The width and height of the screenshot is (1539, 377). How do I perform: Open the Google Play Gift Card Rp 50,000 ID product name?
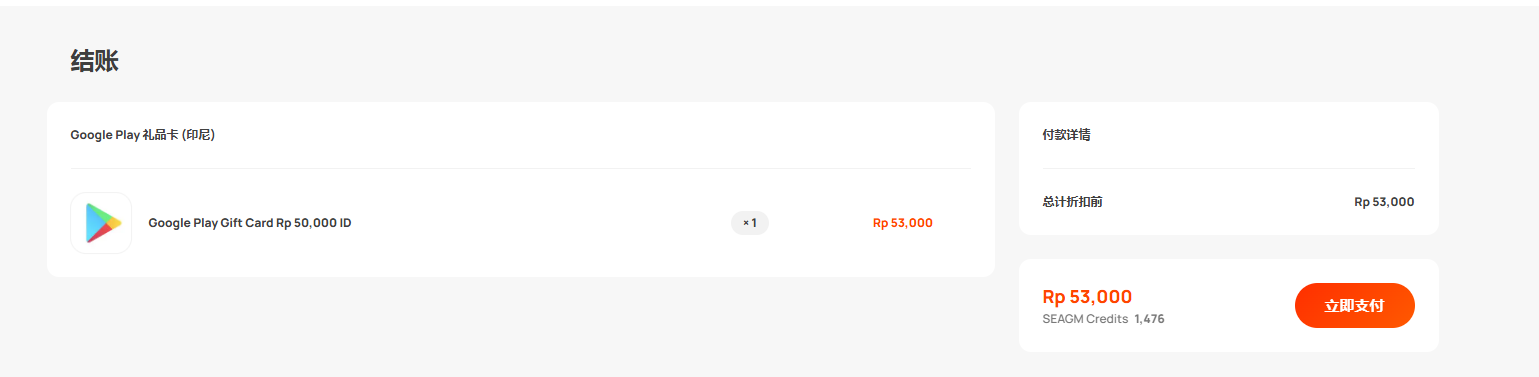[x=250, y=223]
